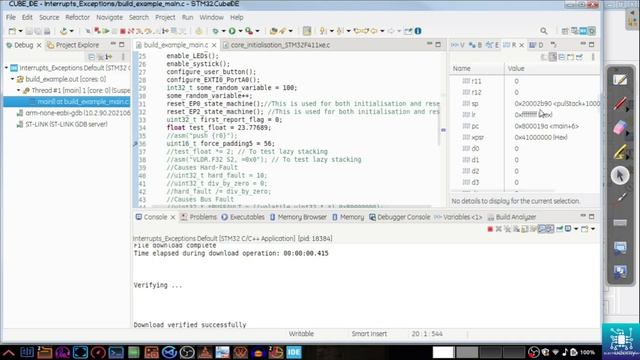Close the Registers view tab

(522, 45)
